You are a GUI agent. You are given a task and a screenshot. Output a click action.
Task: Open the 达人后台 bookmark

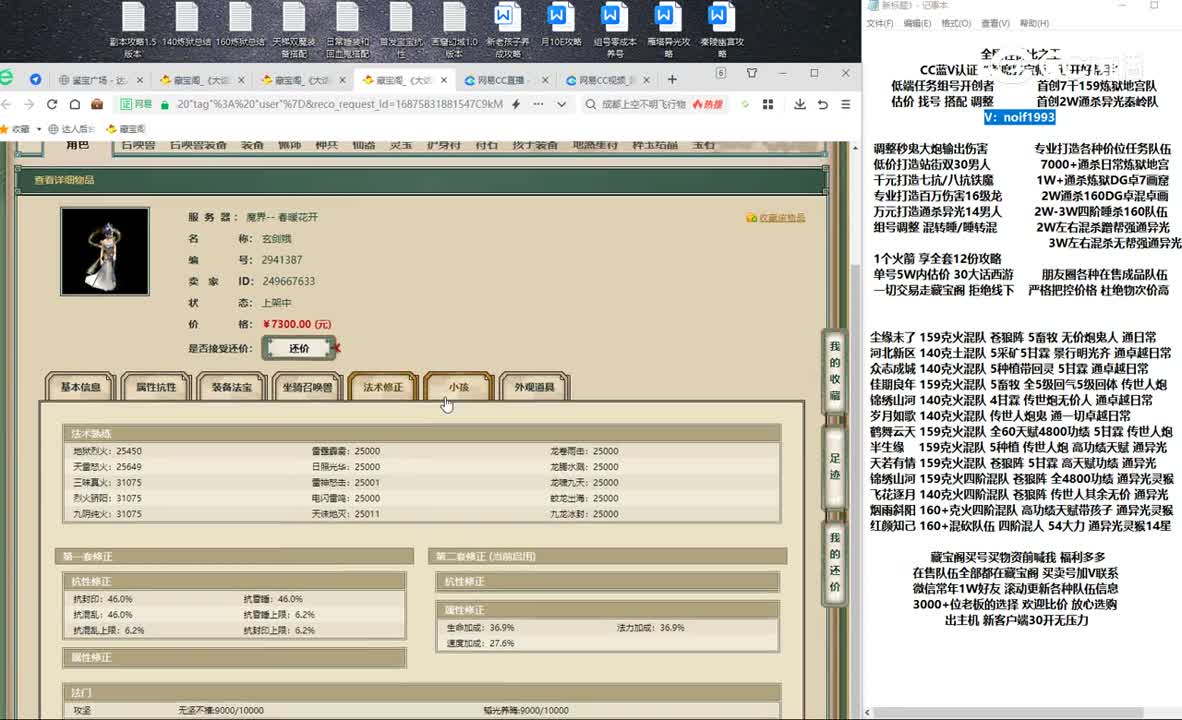pyautogui.click(x=72, y=129)
